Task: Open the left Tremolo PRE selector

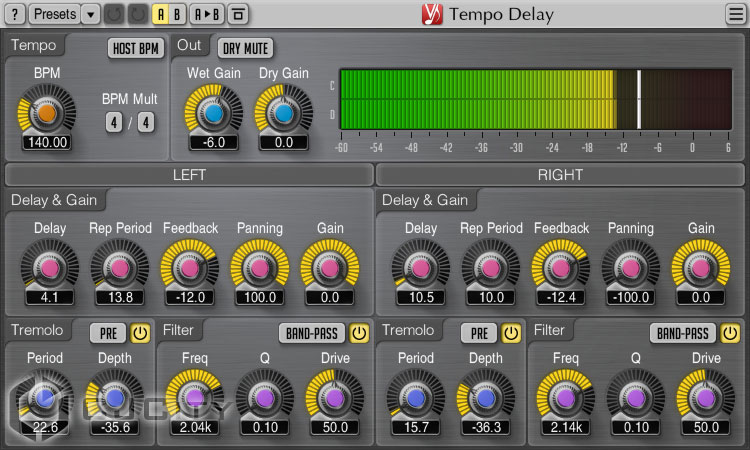Action: 108,333
